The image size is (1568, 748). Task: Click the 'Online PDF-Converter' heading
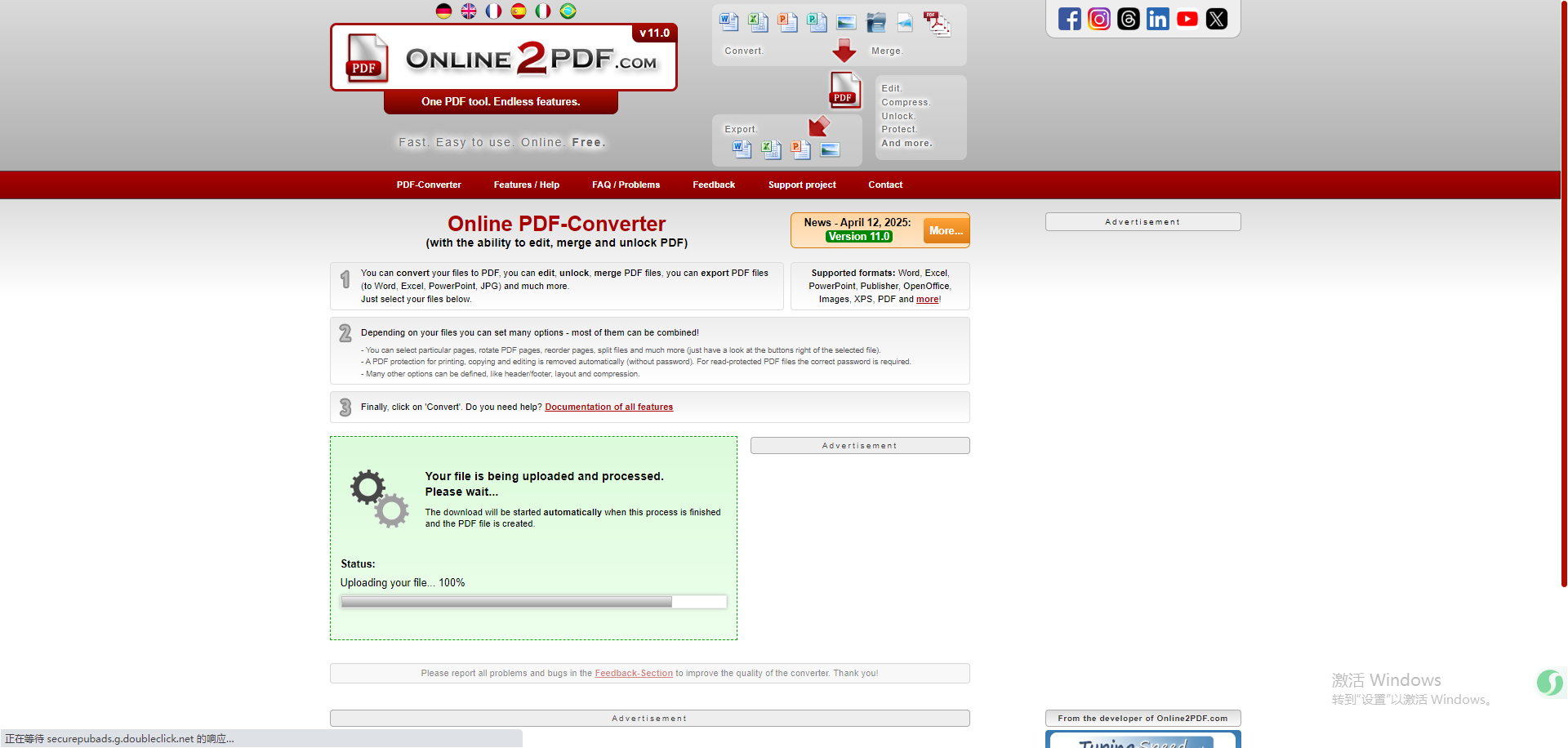(x=557, y=224)
